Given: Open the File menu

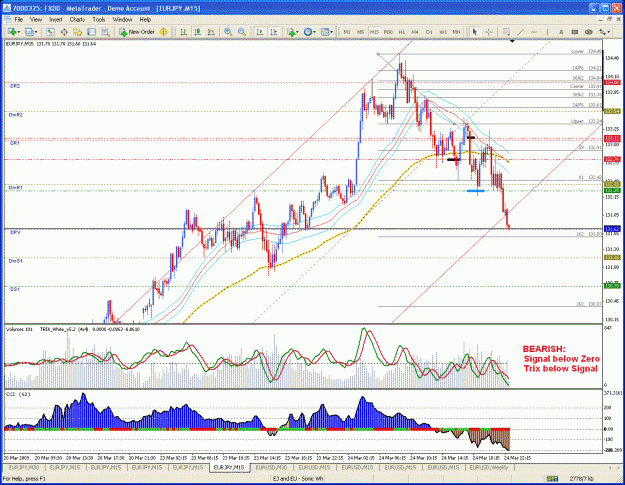Looking at the screenshot, I should point(19,20).
